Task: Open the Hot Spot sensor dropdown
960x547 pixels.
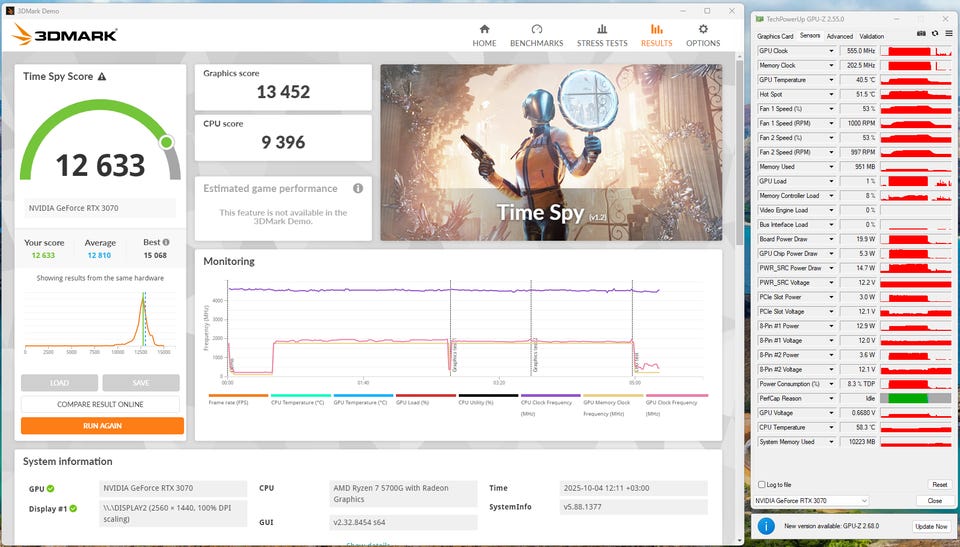Action: point(831,94)
